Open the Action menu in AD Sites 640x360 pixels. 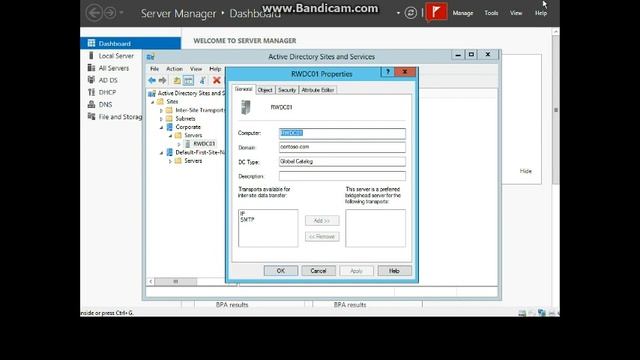pos(174,69)
